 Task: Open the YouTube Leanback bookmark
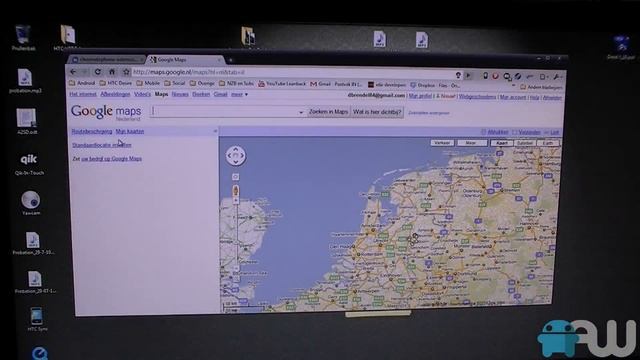point(282,84)
